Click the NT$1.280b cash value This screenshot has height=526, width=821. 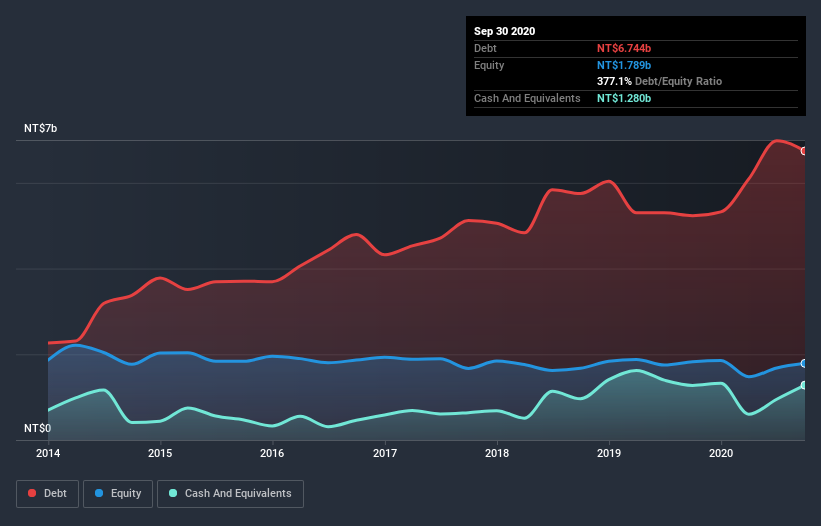624,98
